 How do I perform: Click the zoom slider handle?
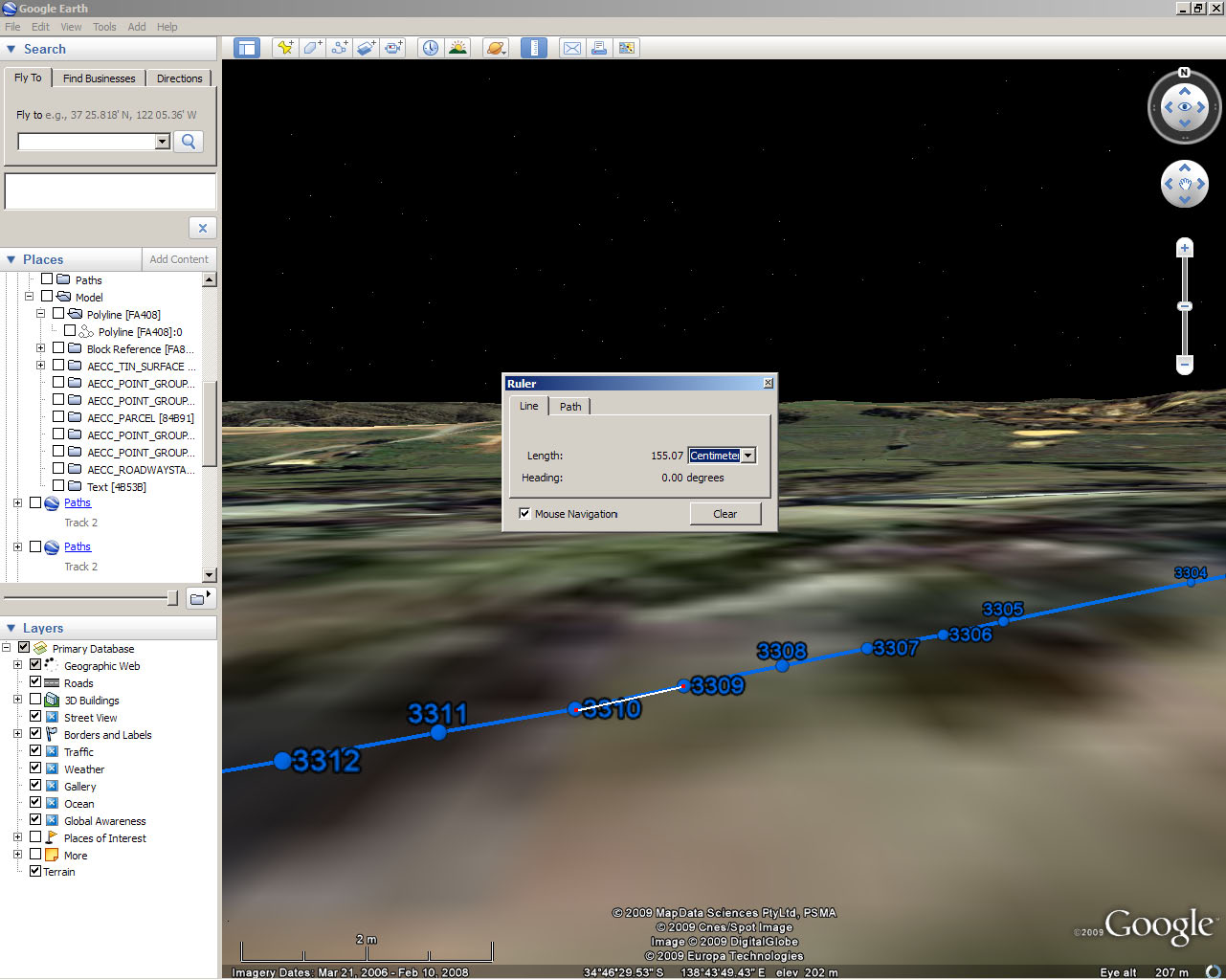pos(1185,306)
